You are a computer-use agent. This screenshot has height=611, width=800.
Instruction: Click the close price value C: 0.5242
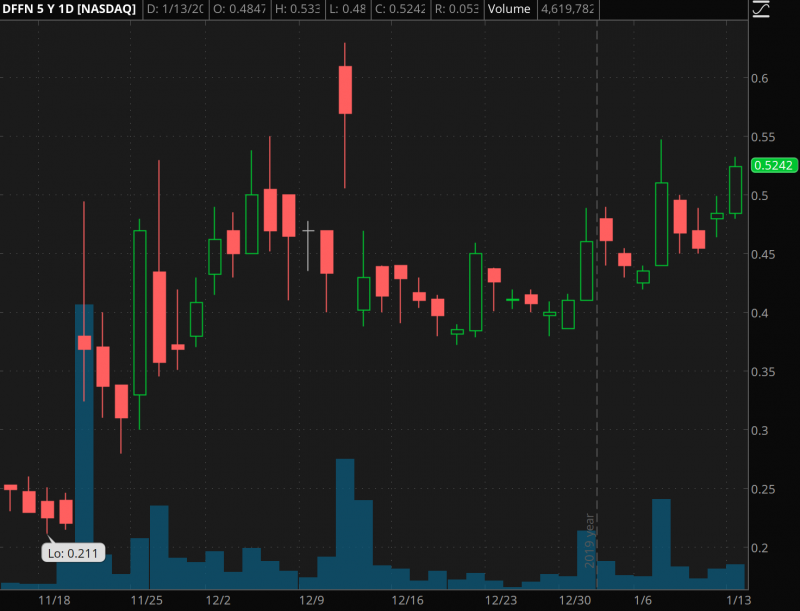coord(402,9)
